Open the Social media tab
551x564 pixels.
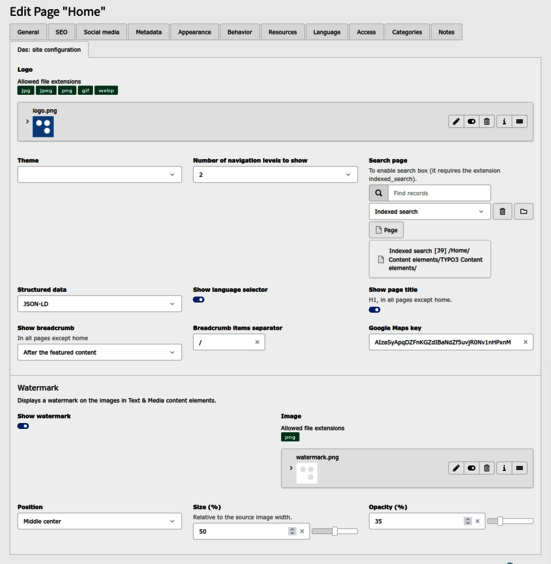click(x=101, y=32)
